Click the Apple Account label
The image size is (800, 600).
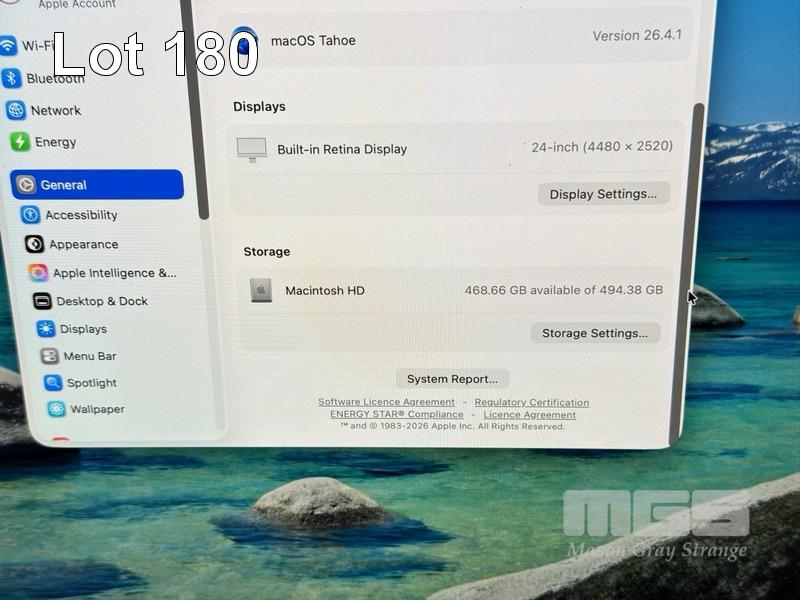(x=78, y=5)
